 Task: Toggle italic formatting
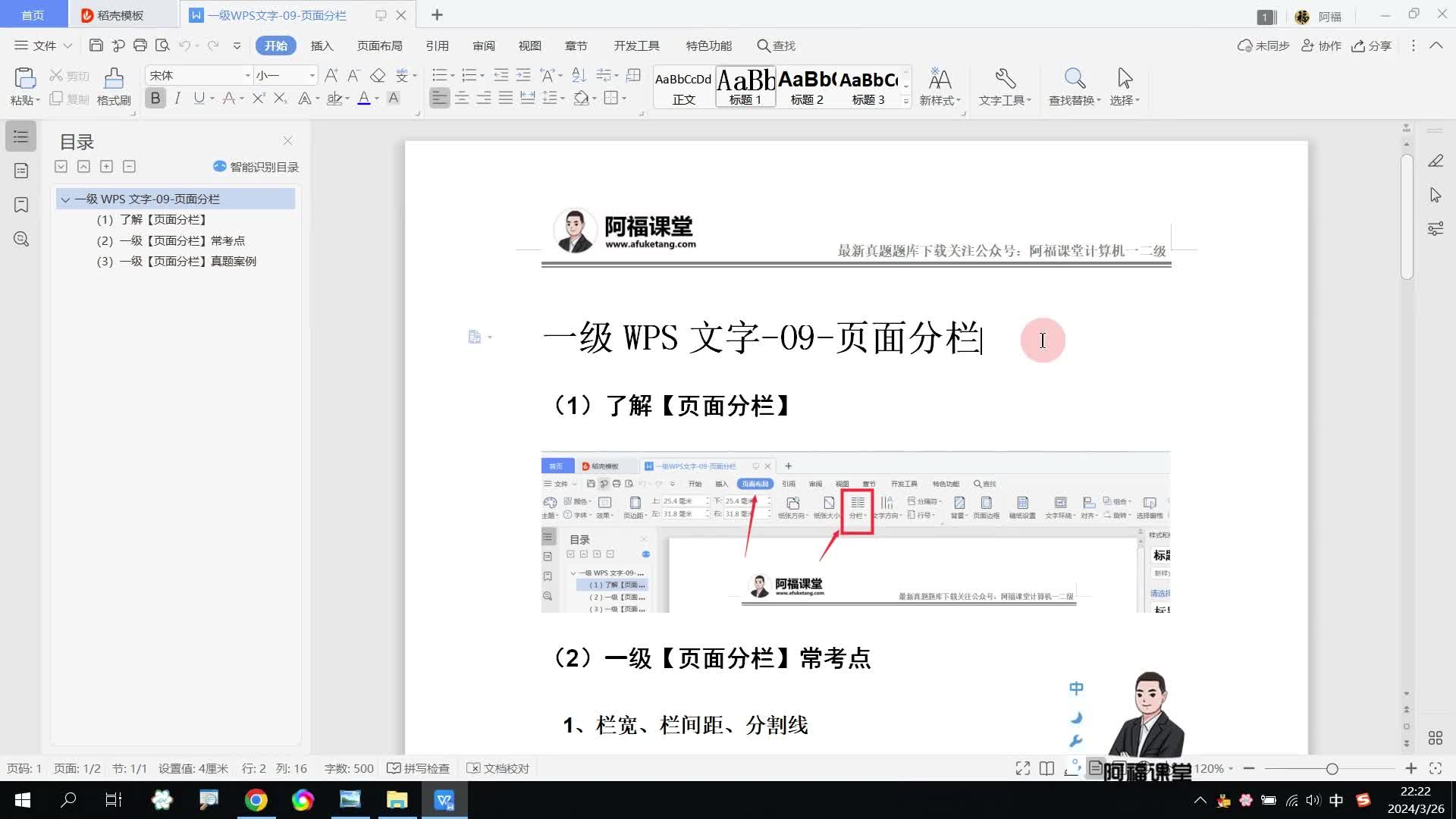[177, 98]
